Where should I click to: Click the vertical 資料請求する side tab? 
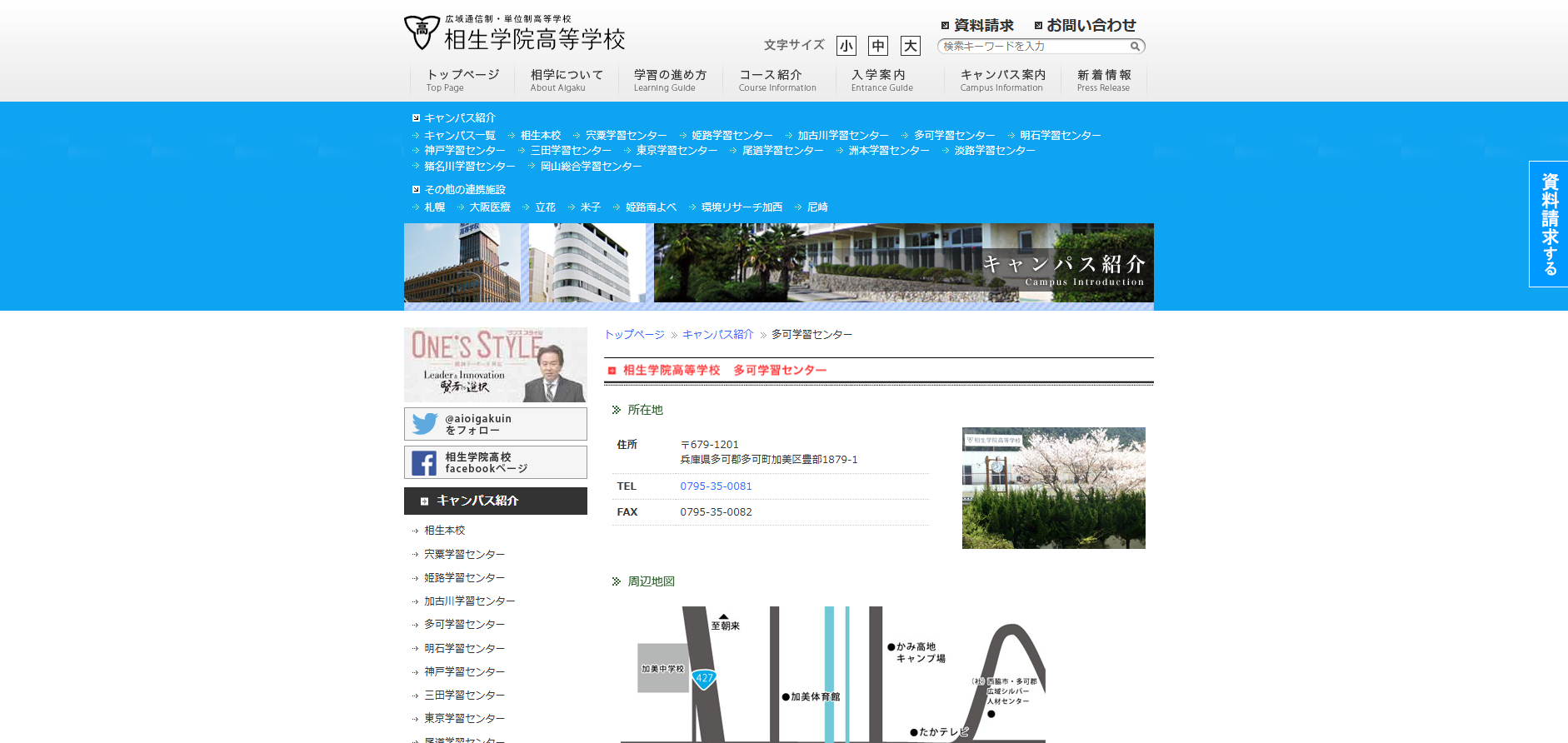(1548, 224)
